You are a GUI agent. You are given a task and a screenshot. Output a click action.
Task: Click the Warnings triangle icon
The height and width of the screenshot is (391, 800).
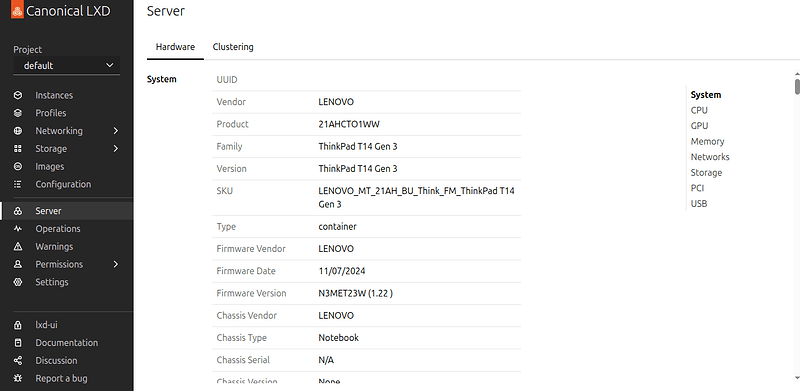[18, 247]
